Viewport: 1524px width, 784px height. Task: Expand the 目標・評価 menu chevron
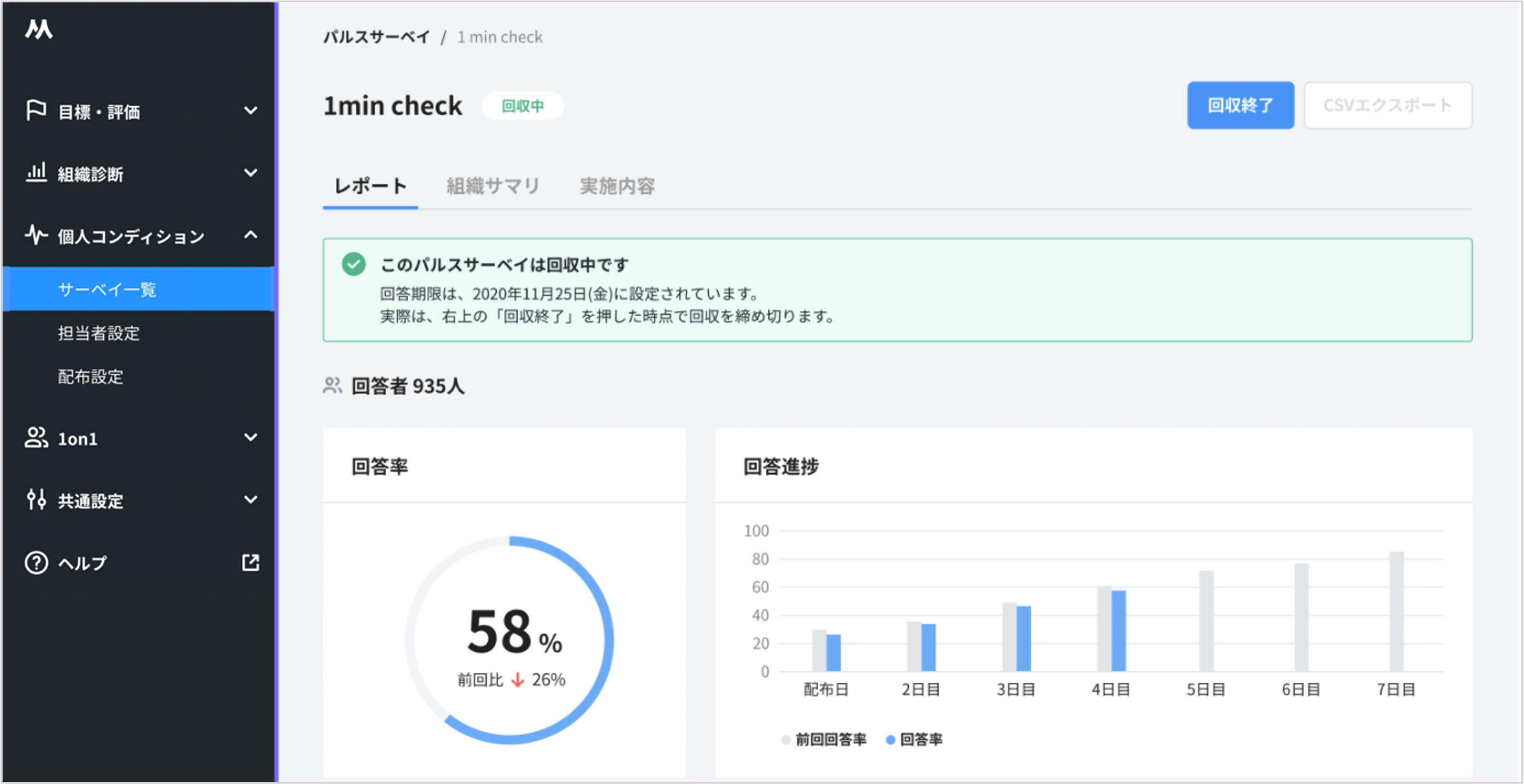point(251,110)
